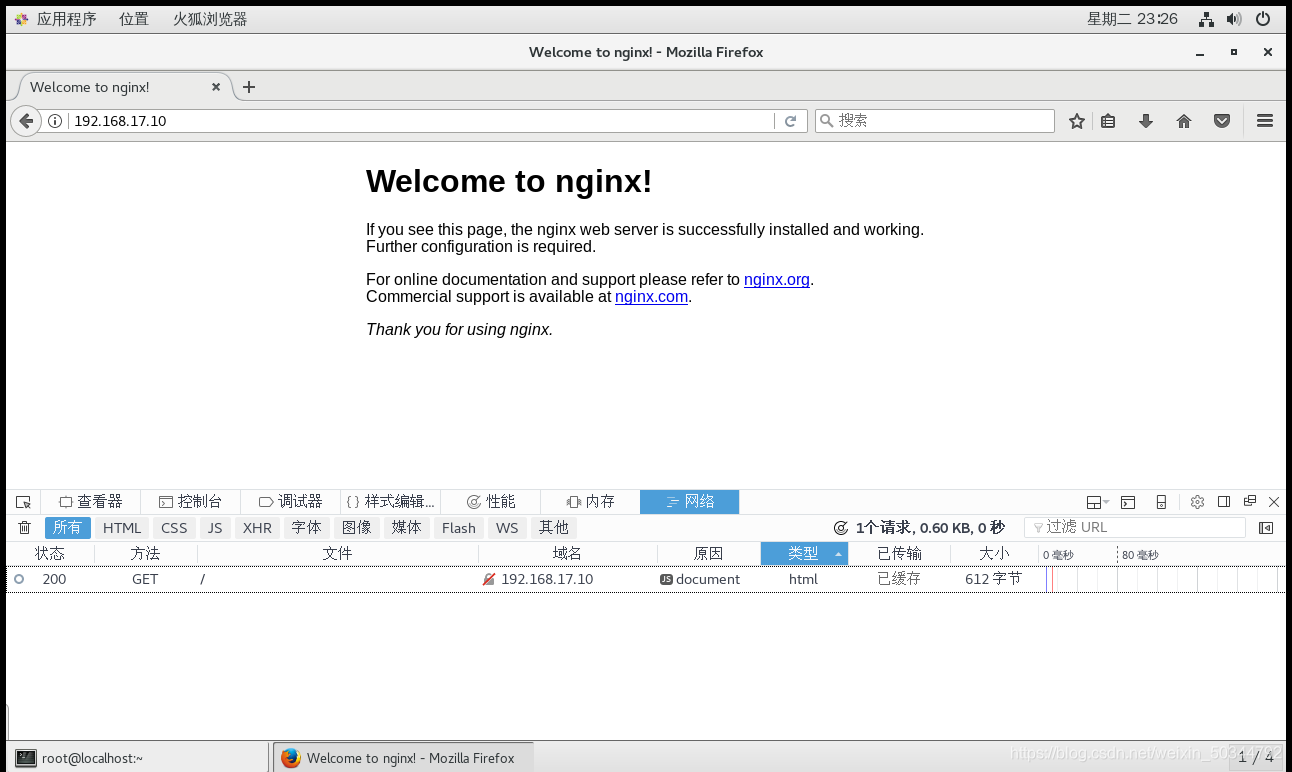
Task: Switch to the 控制台 devtools tab
Action: (x=191, y=502)
